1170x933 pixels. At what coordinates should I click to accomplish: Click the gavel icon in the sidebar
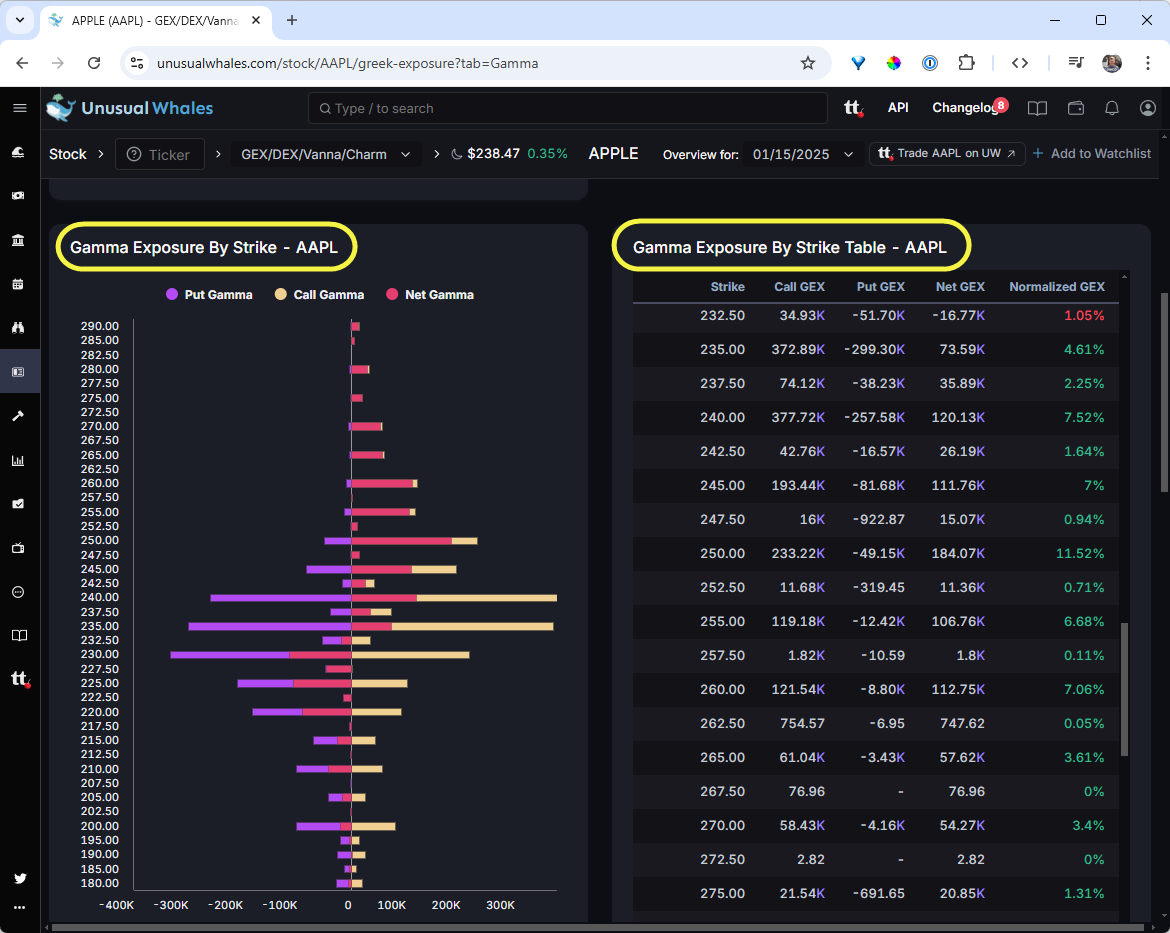click(x=19, y=416)
